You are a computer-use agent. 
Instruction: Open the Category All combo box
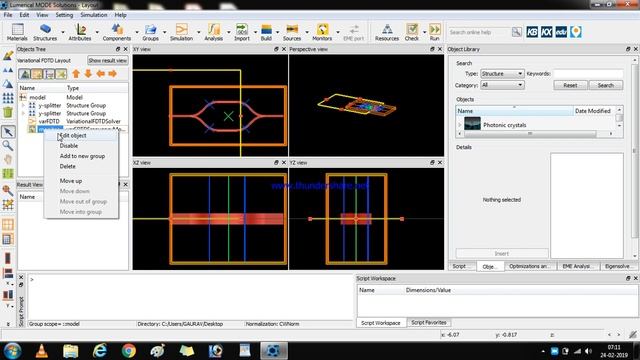[502, 85]
